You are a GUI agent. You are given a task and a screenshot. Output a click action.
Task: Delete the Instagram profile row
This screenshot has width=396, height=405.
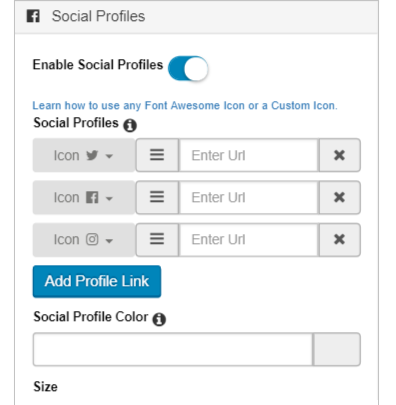[340, 240]
